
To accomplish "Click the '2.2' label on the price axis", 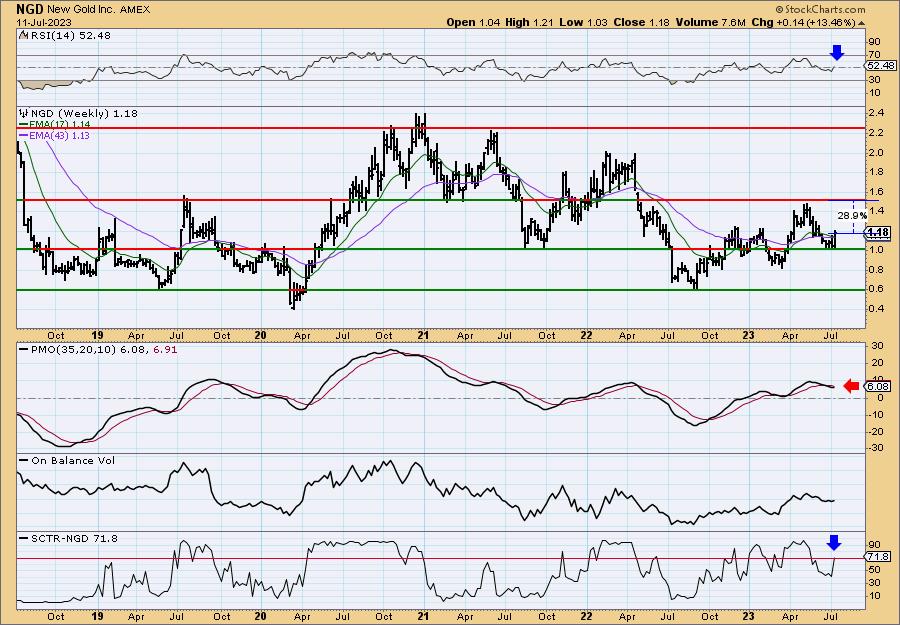I will (x=876, y=133).
